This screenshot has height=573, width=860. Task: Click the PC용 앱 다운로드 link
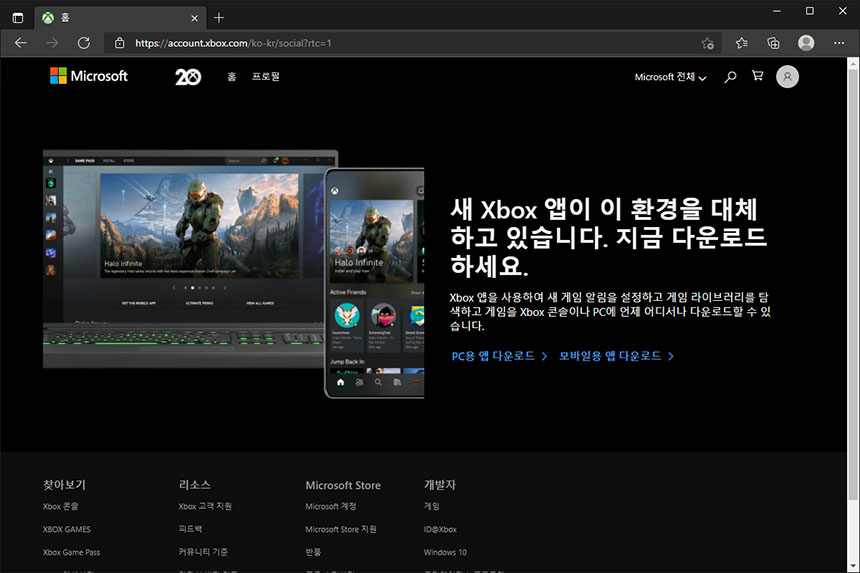pyautogui.click(x=499, y=356)
